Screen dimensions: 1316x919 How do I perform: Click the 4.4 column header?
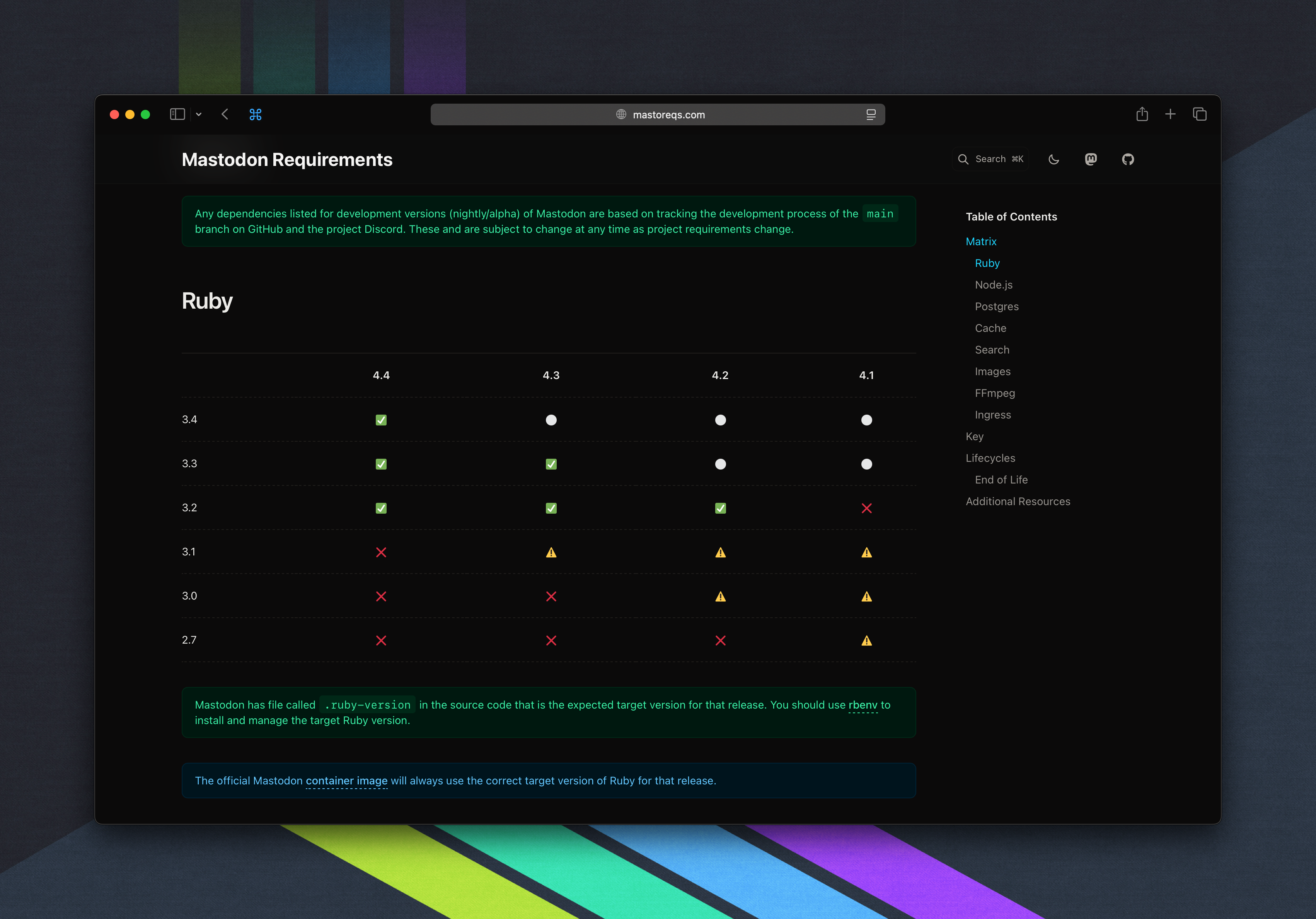(x=381, y=376)
